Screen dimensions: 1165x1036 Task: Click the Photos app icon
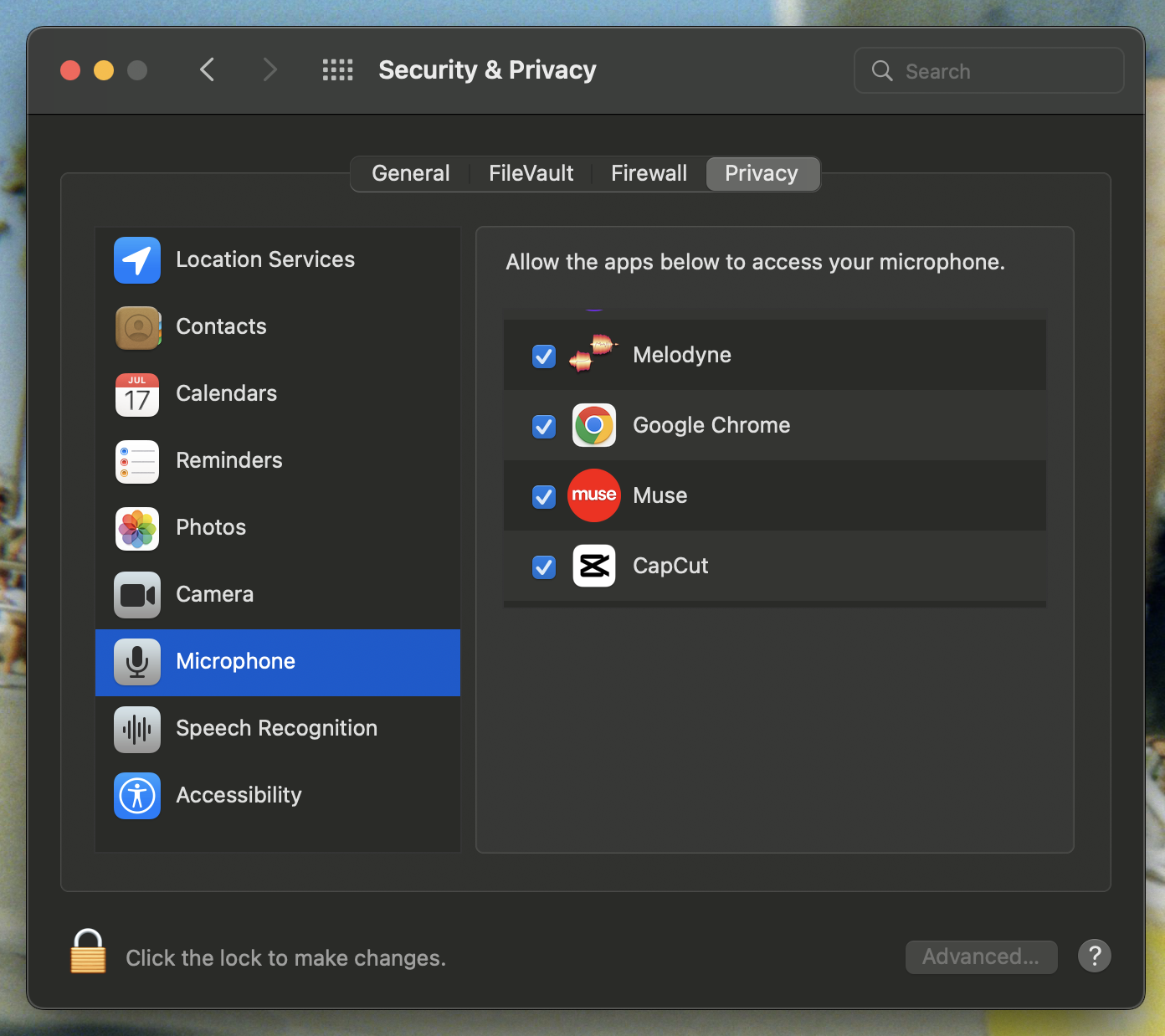136,528
